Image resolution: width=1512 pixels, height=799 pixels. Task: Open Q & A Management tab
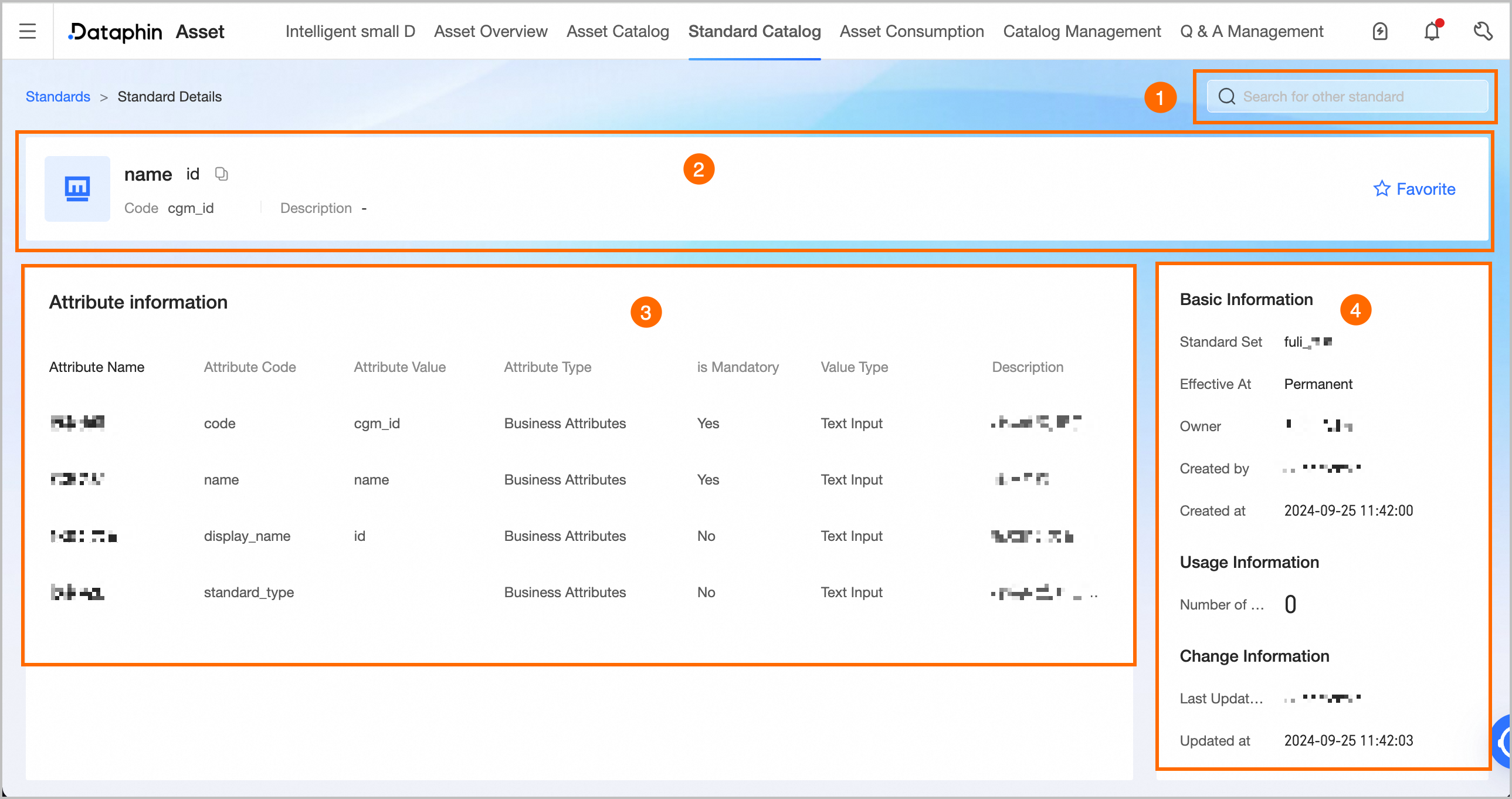tap(1252, 31)
